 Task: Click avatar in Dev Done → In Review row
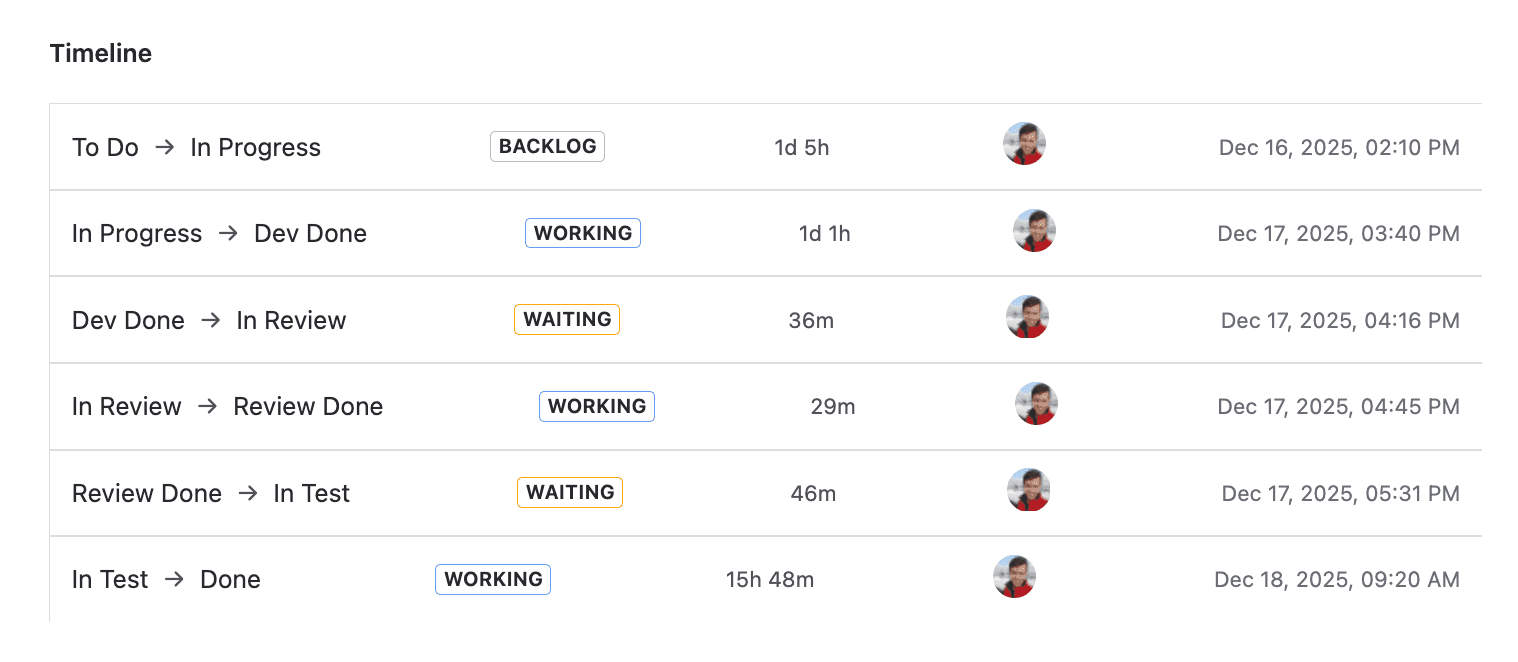pos(1027,317)
